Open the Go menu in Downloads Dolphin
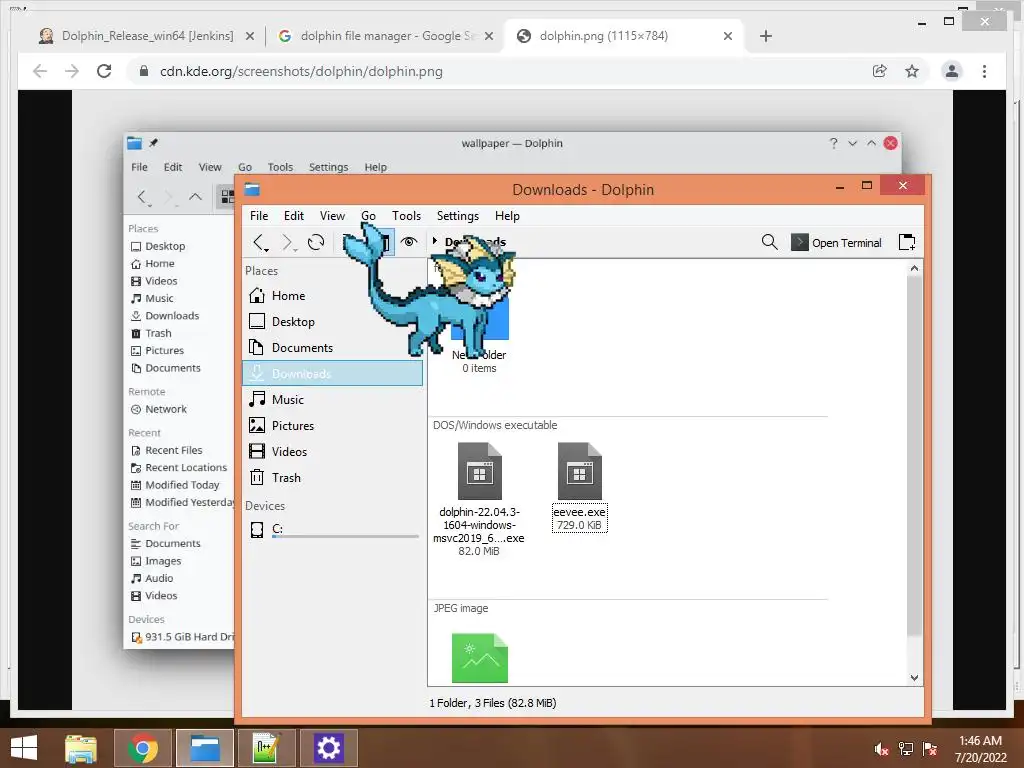The height and width of the screenshot is (768, 1024). [x=368, y=216]
